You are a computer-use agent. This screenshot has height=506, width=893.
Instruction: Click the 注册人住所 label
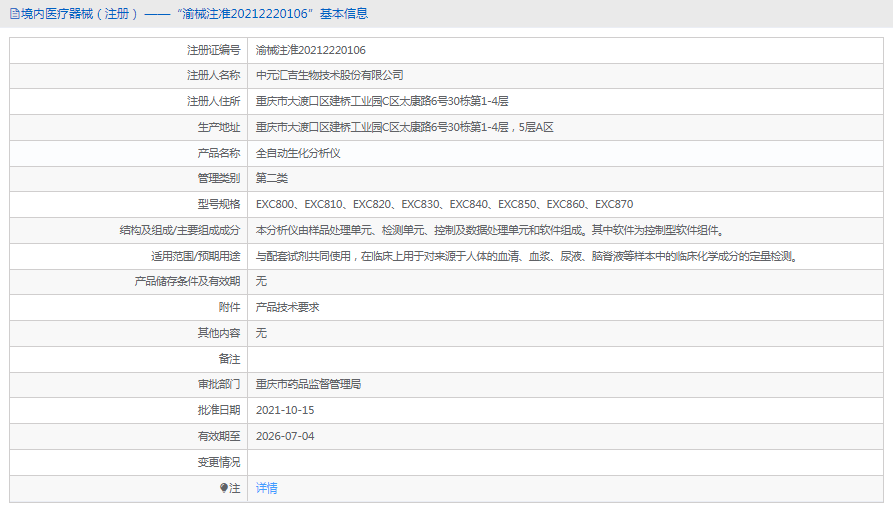214,101
